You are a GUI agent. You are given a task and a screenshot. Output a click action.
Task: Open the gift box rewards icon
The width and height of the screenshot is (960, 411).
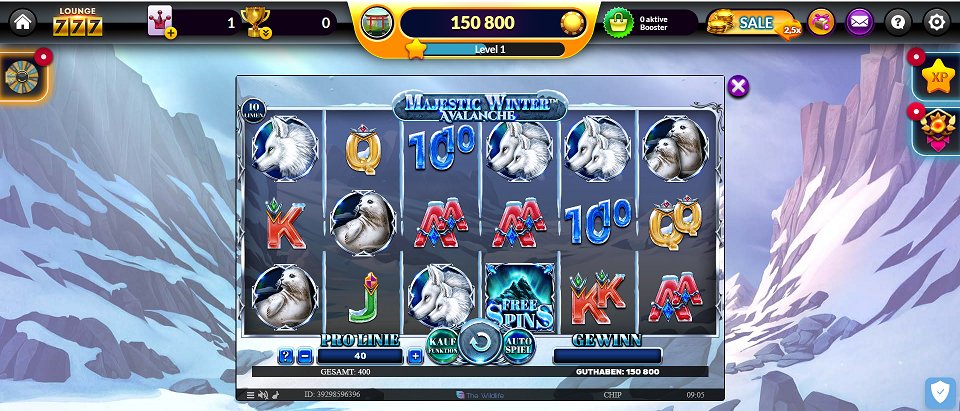coord(821,23)
